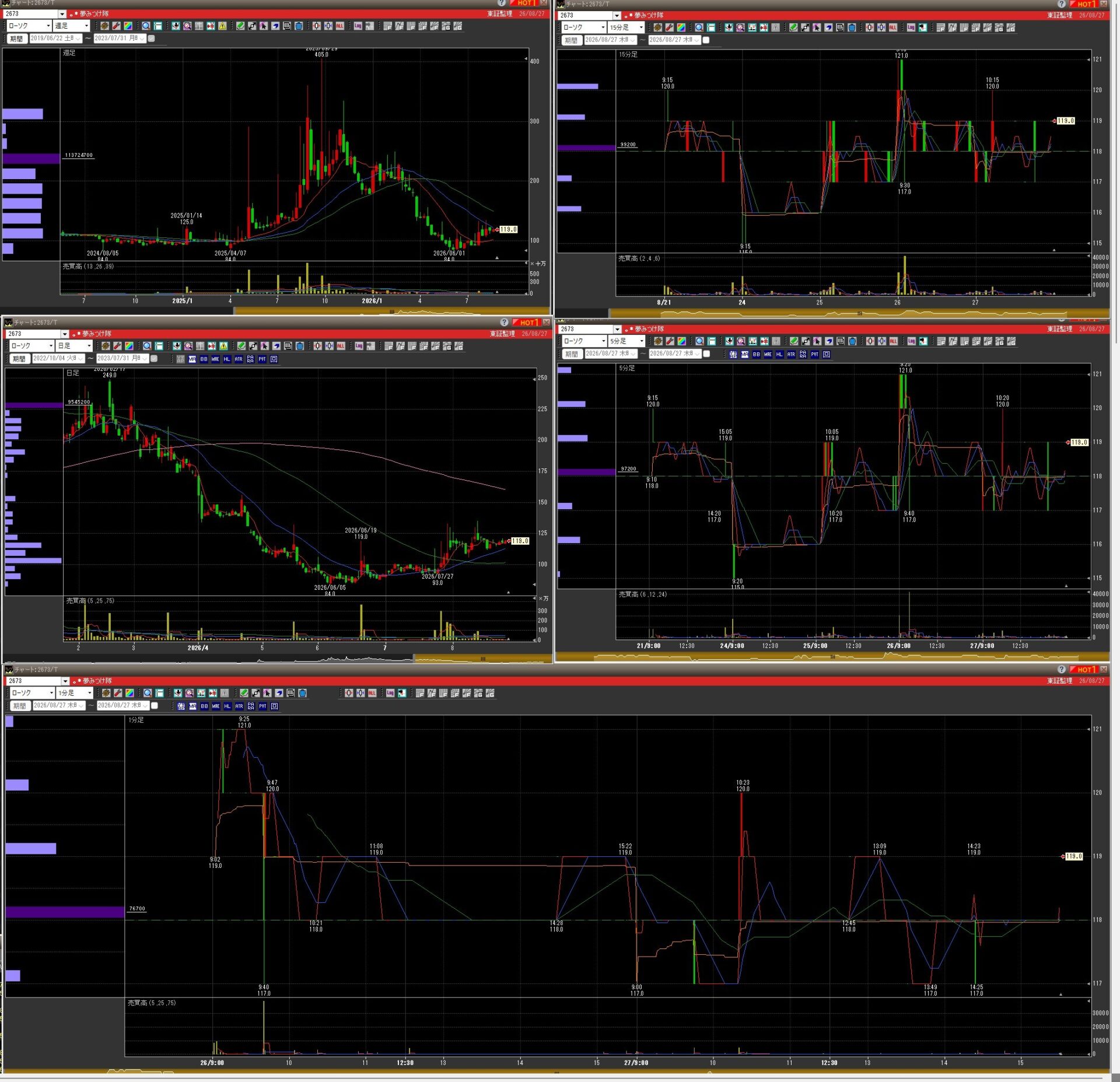Click the help question mark of 1-minute chart window
This screenshot has height=1082, width=1120.
click(1062, 670)
